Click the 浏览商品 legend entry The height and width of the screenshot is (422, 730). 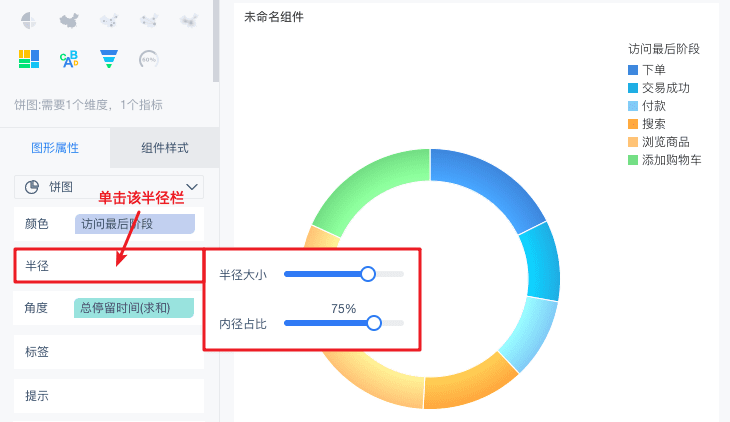tap(659, 142)
